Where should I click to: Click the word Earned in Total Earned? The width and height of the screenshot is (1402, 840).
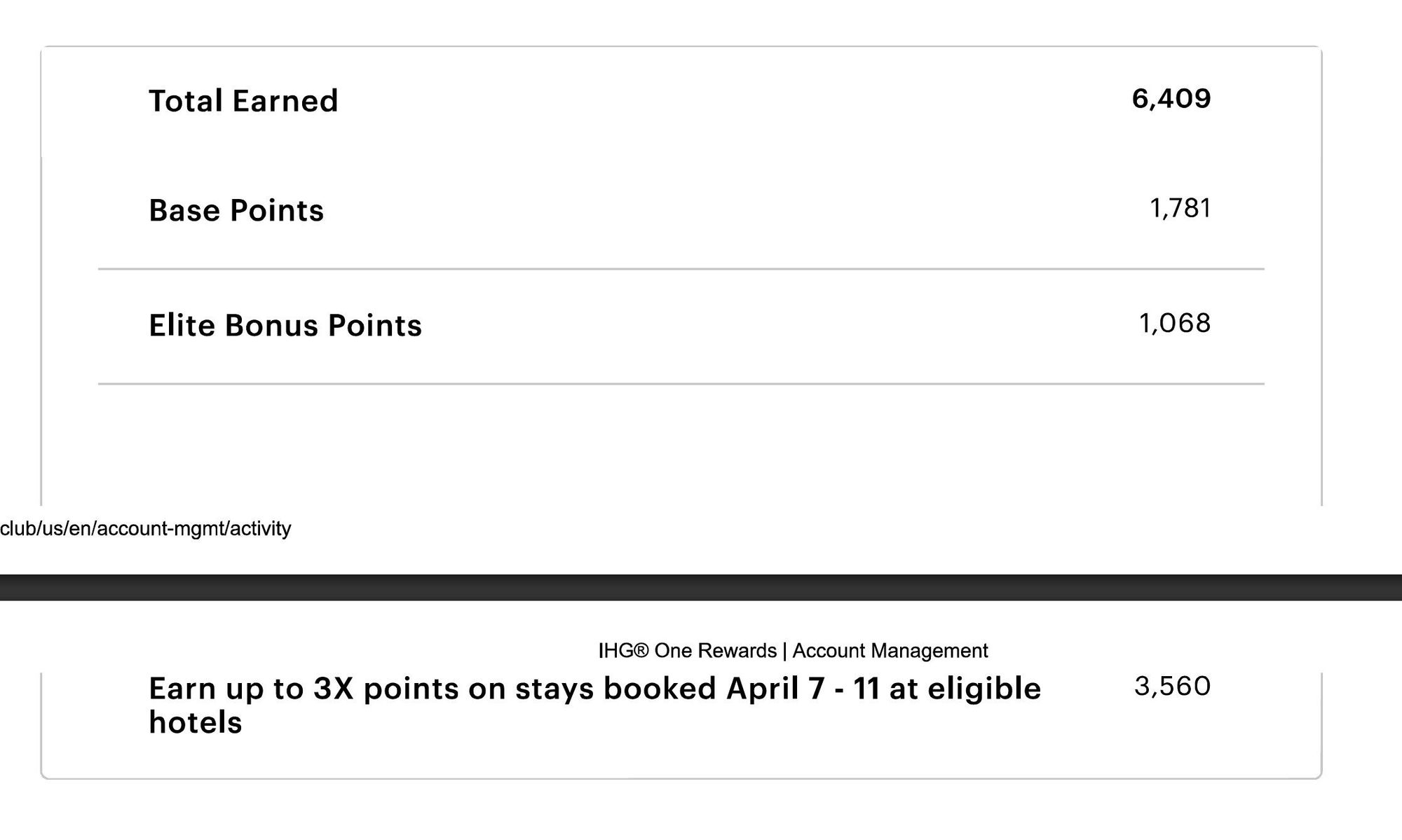click(x=285, y=101)
